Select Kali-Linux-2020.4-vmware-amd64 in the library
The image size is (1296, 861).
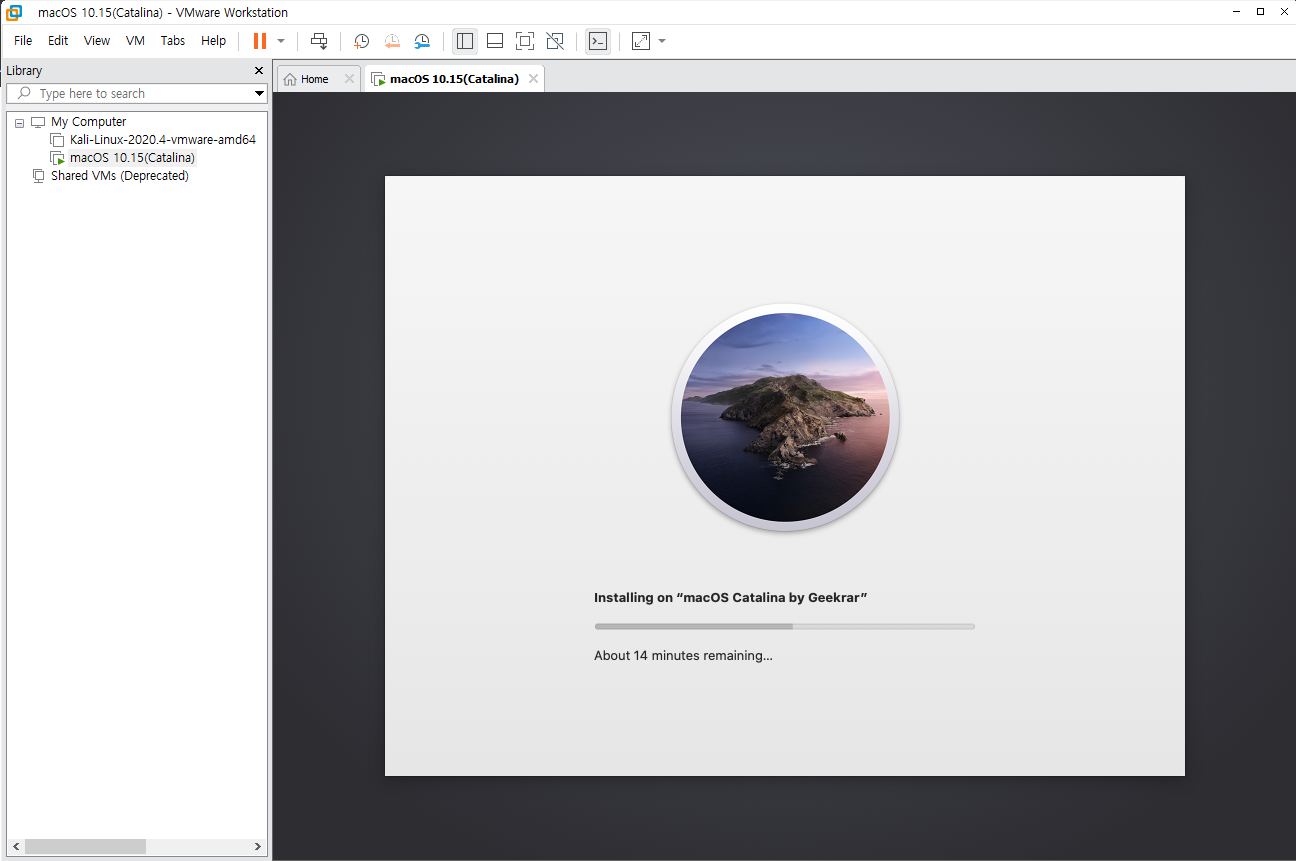point(163,140)
